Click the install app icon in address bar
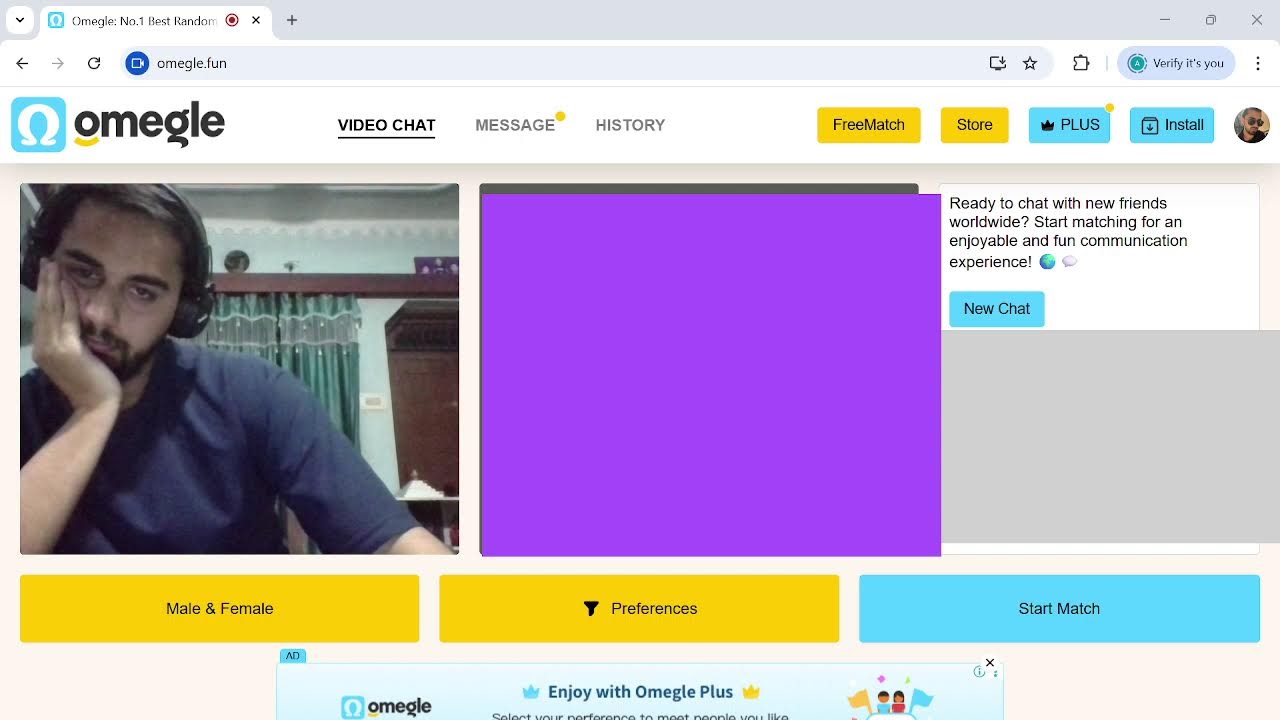This screenshot has width=1280, height=720. pyautogui.click(x=997, y=63)
